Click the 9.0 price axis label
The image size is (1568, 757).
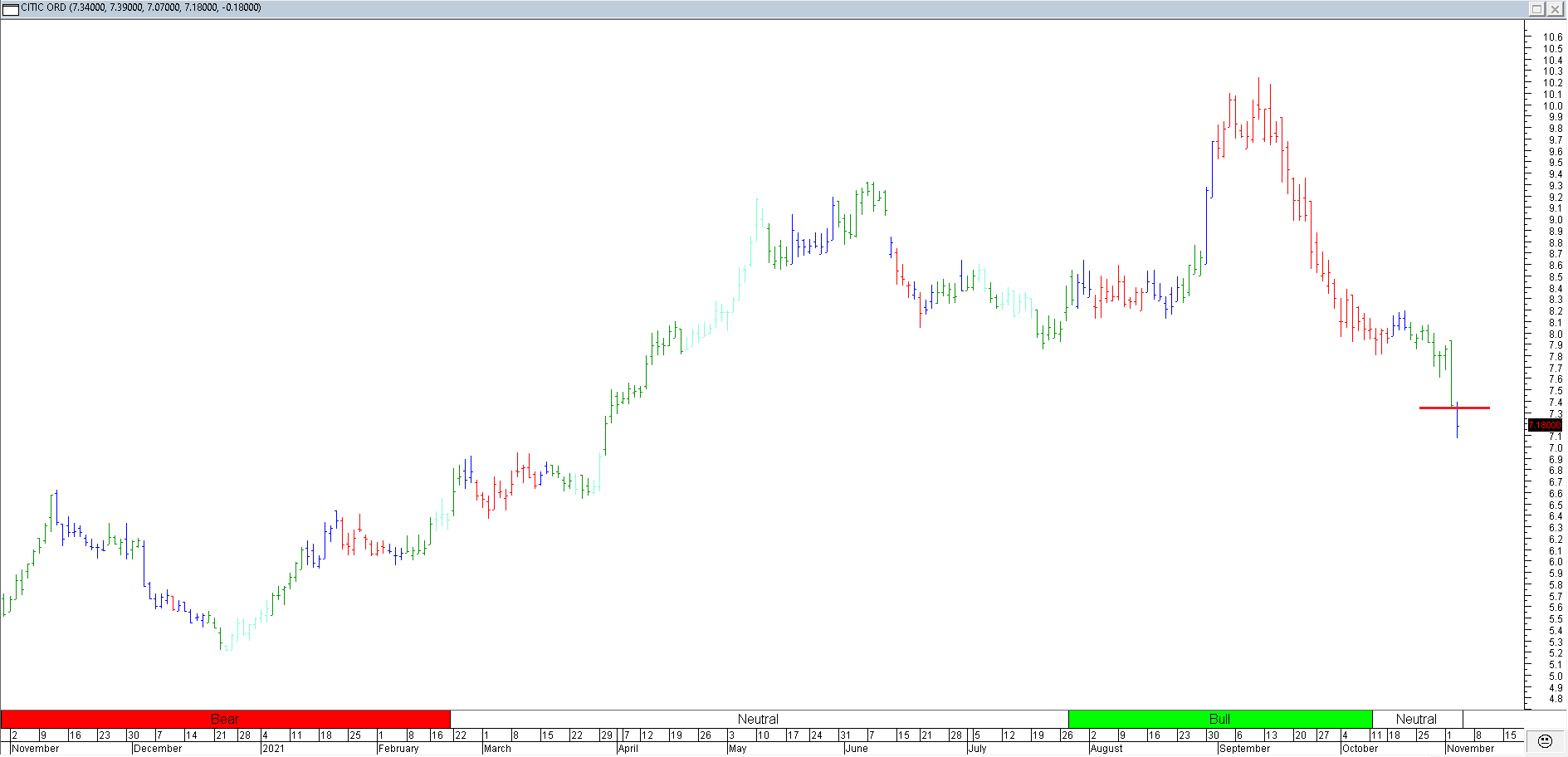point(1555,220)
